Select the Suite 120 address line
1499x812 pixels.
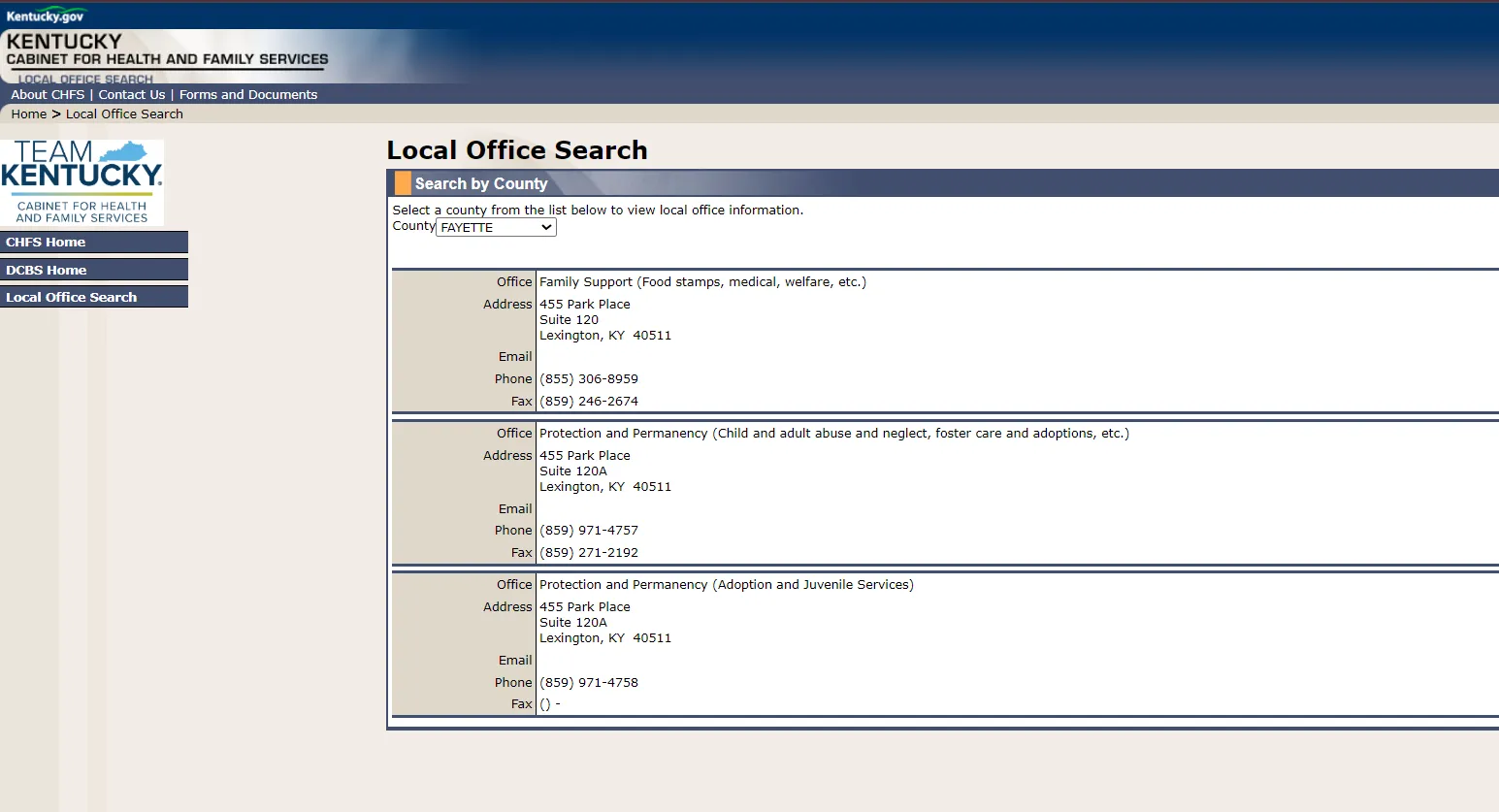tap(569, 319)
